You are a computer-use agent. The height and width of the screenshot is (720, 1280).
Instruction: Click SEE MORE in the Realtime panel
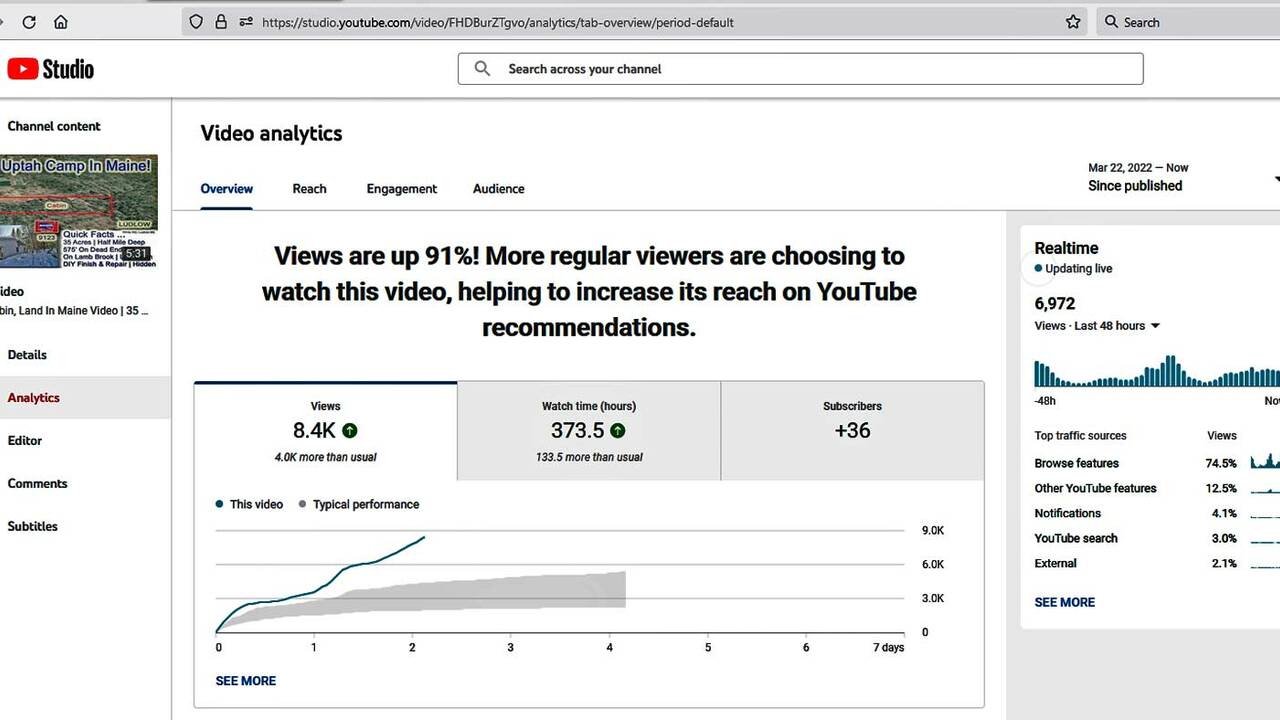coord(1065,602)
